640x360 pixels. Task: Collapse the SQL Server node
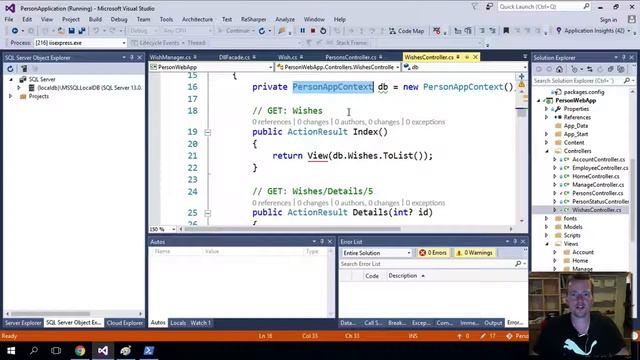[x=11, y=80]
